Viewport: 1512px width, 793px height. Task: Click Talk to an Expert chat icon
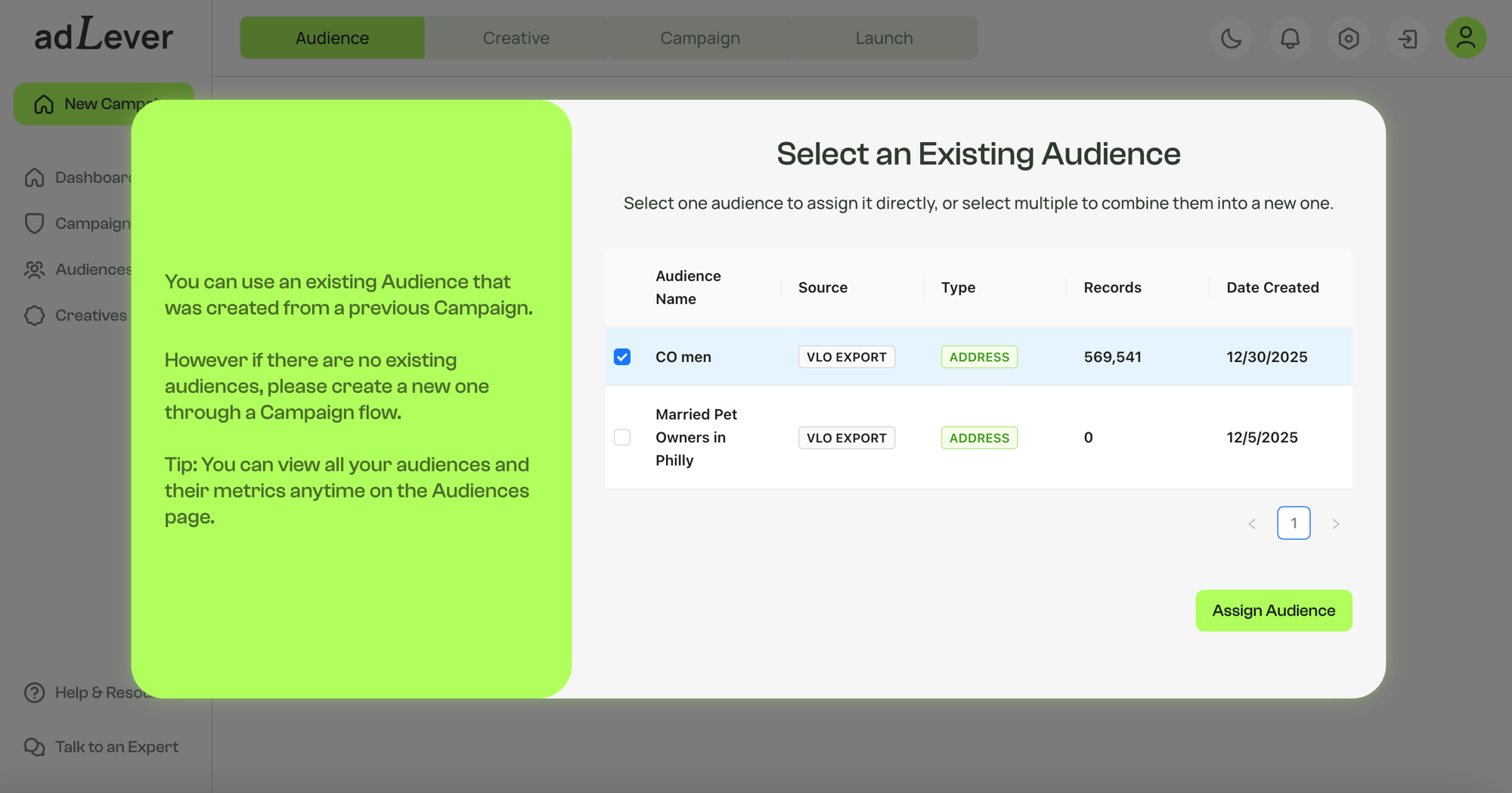tap(35, 747)
